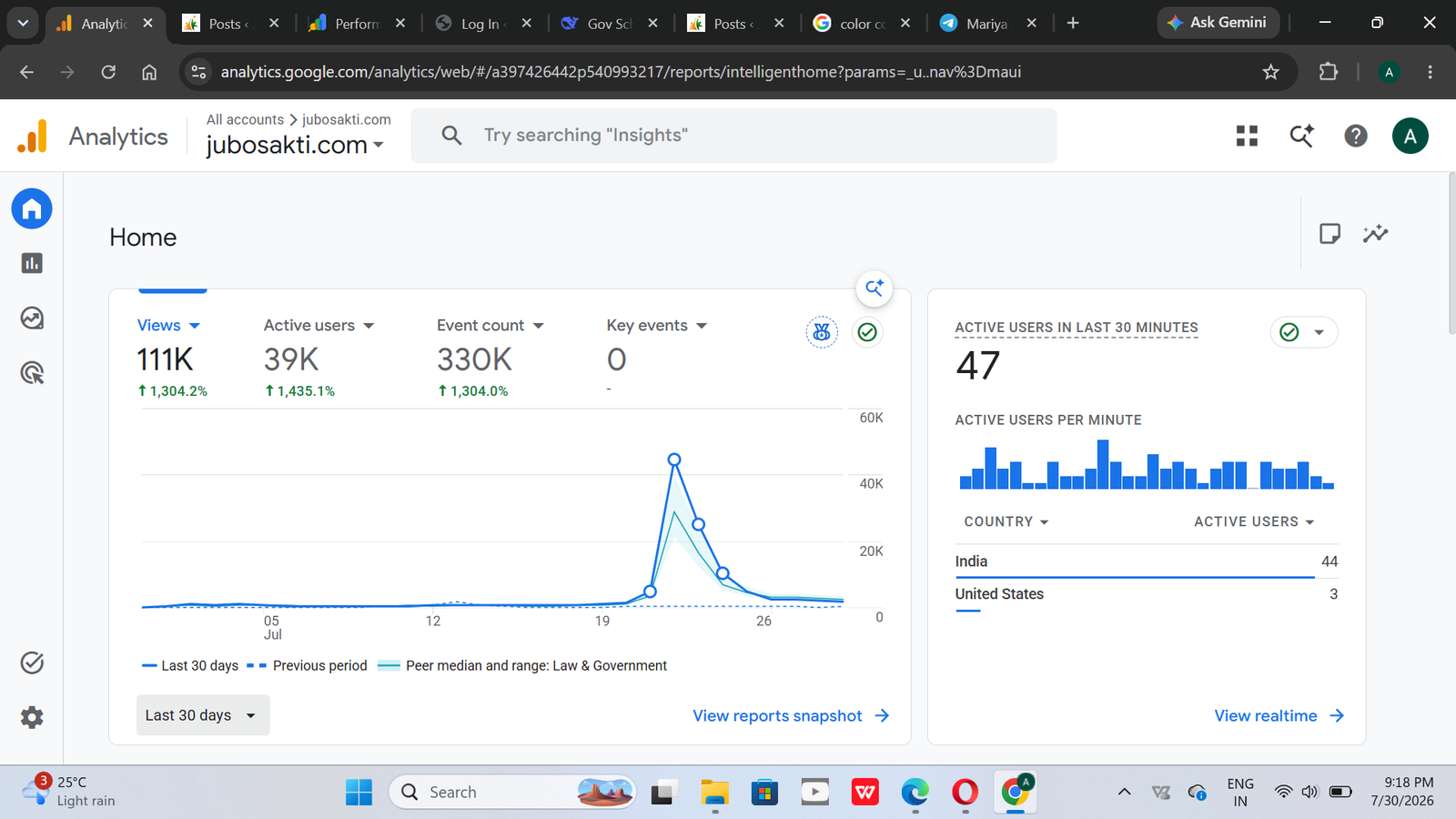This screenshot has width=1456, height=819.
Task: Click the annotations note icon
Action: point(1330,234)
